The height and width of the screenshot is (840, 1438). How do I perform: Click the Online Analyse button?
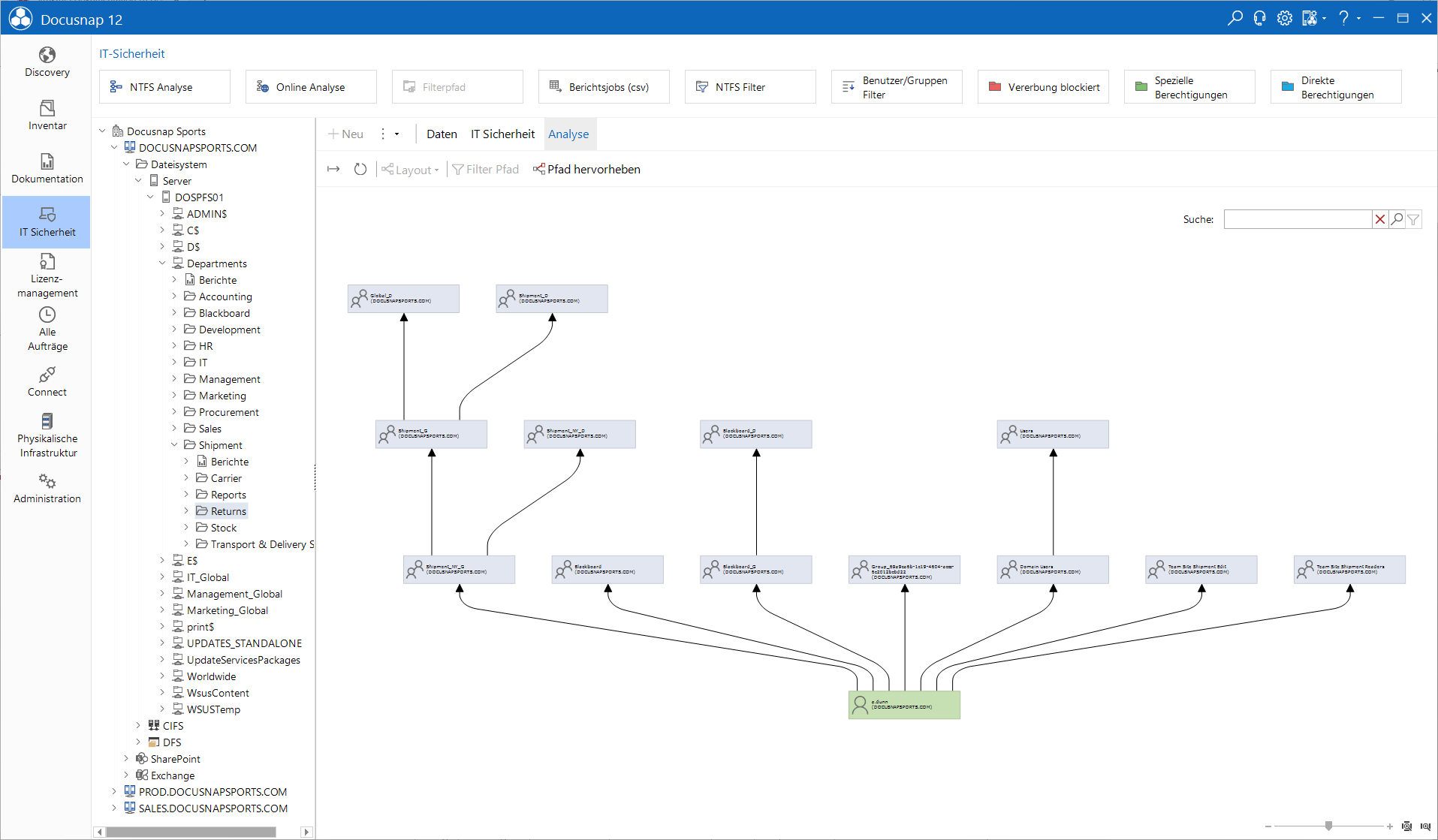coord(311,87)
